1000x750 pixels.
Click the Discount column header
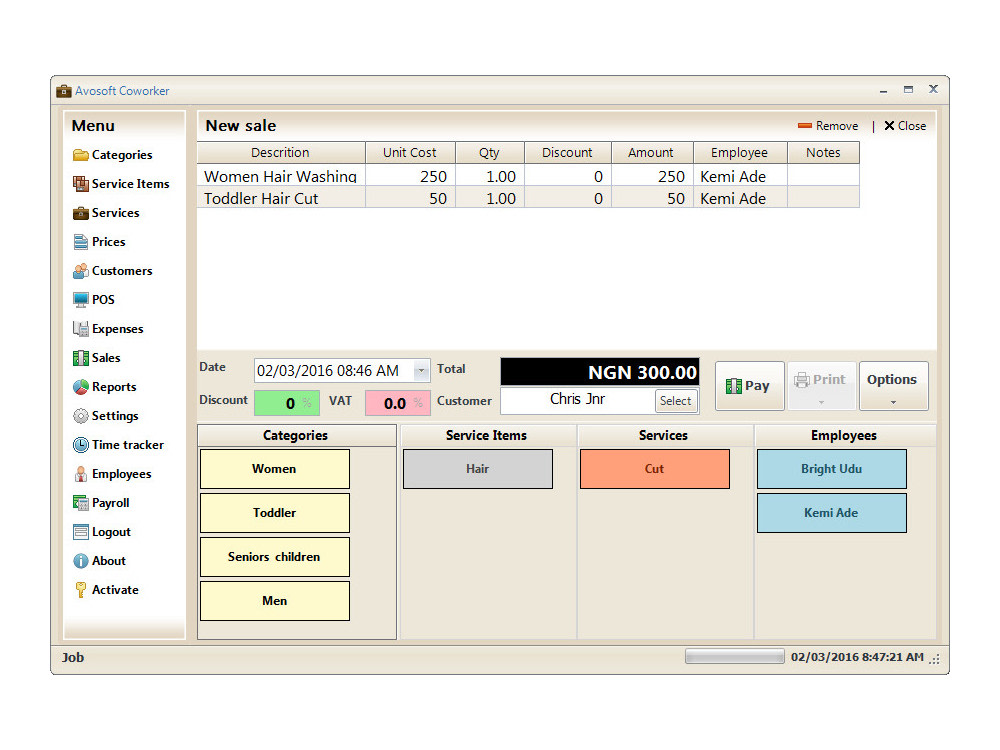click(568, 152)
